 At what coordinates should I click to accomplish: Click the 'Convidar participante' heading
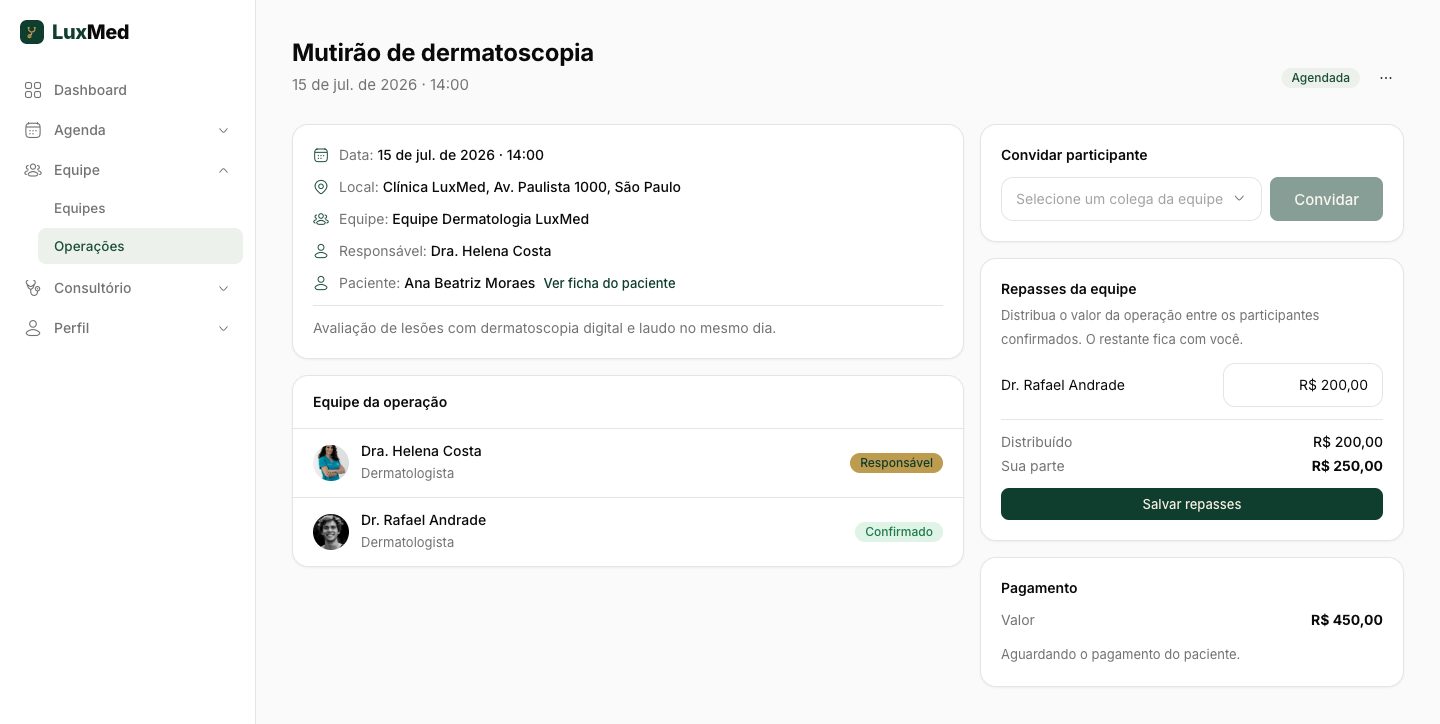point(1074,155)
